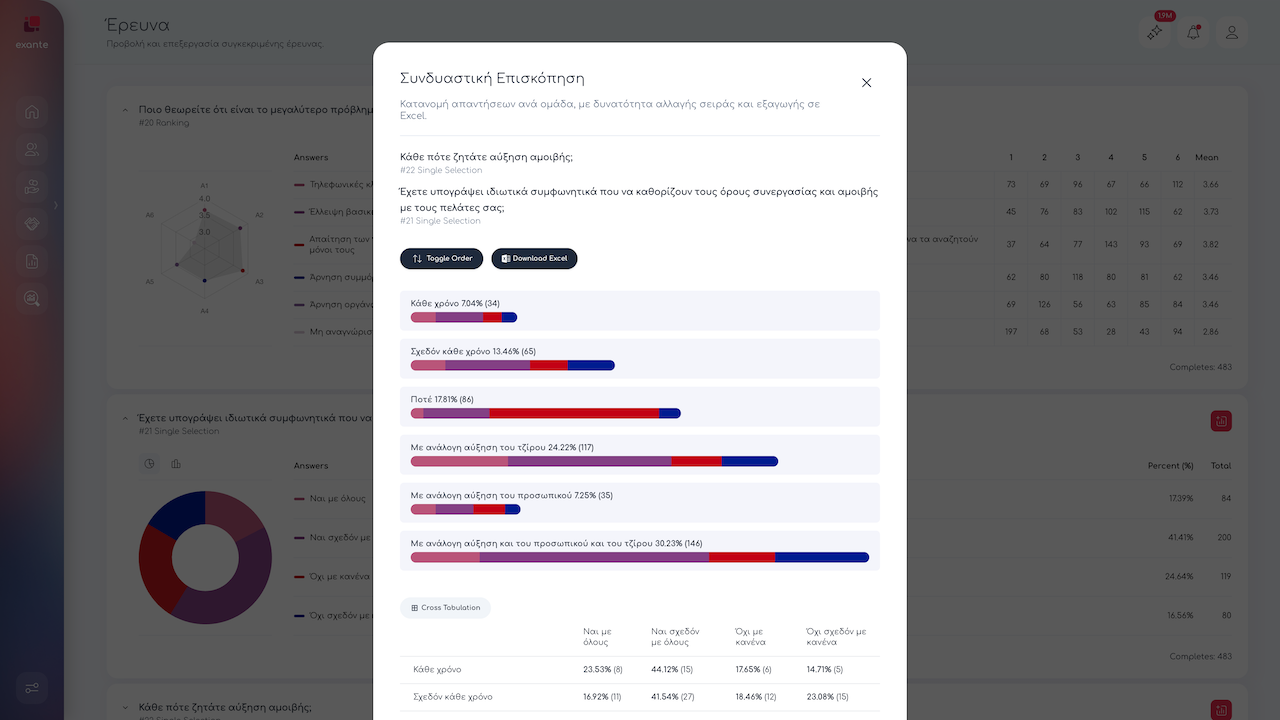Screen dimensions: 1280x720
Task: Open the surveys section from the sidebar
Action: click(x=31, y=186)
